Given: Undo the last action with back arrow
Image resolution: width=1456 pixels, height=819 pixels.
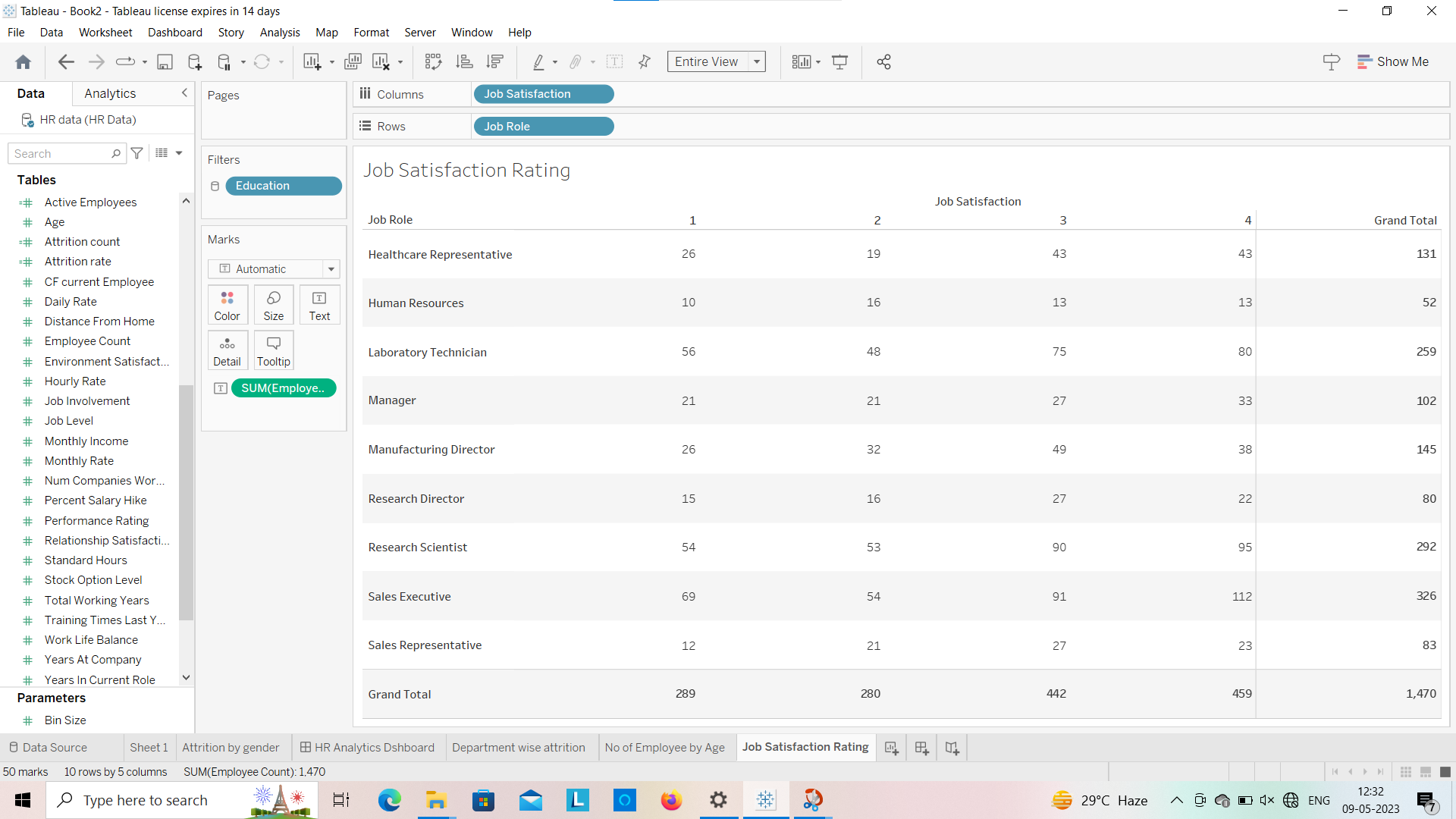Looking at the screenshot, I should point(67,62).
